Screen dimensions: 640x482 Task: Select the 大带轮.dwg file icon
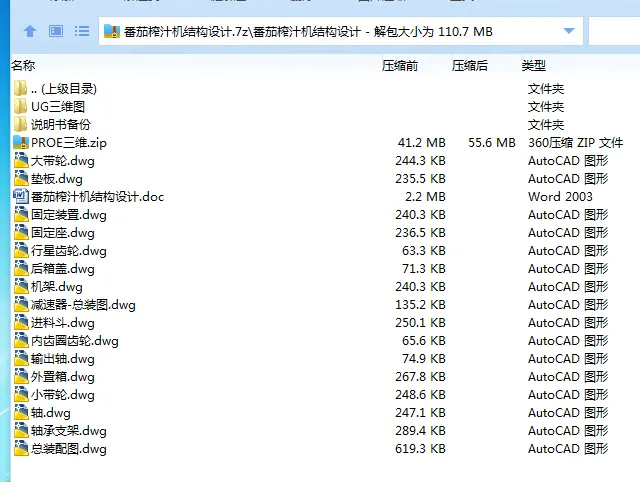pyautogui.click(x=21, y=160)
